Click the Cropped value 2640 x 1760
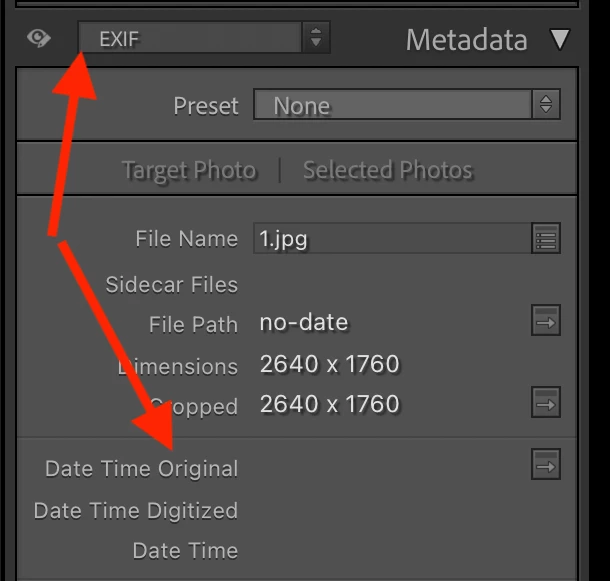This screenshot has height=581, width=610. click(x=329, y=404)
